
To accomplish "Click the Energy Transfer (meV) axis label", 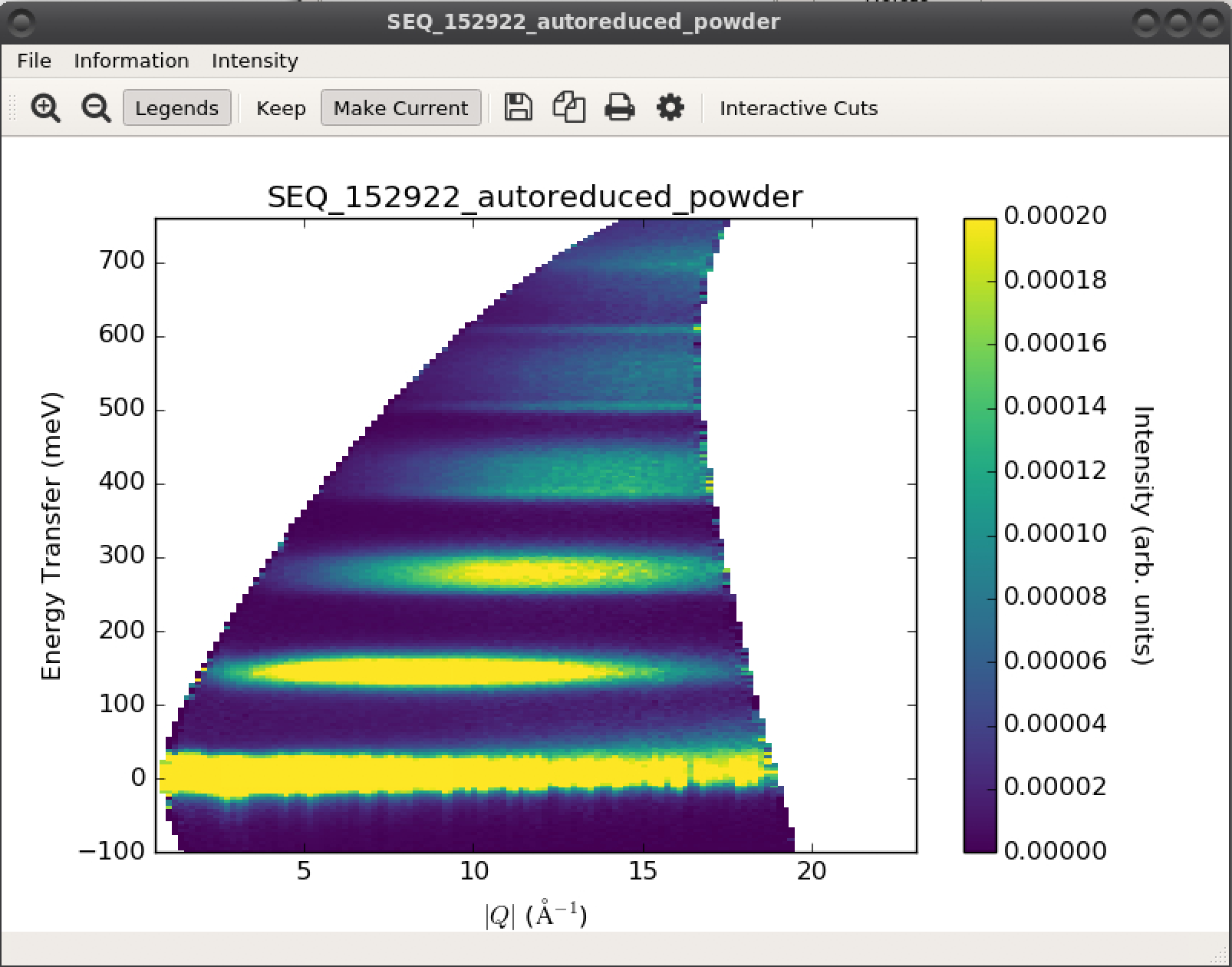I will pyautogui.click(x=51, y=536).
